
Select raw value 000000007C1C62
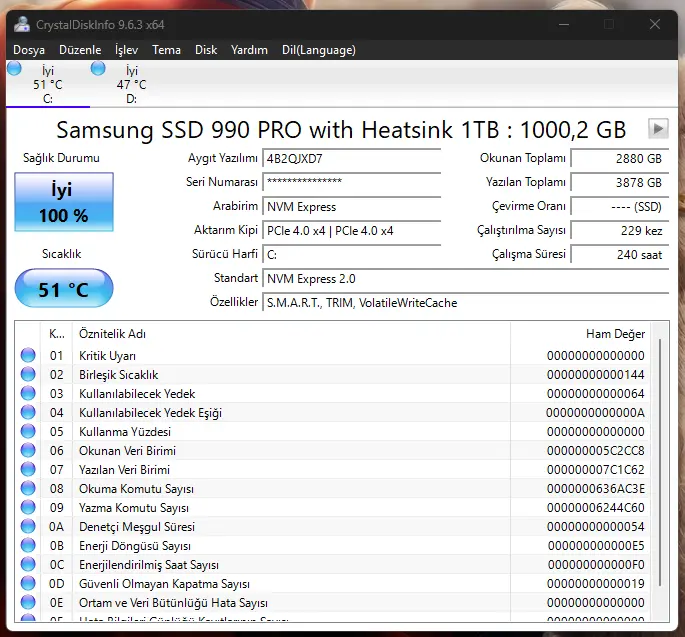click(x=595, y=470)
